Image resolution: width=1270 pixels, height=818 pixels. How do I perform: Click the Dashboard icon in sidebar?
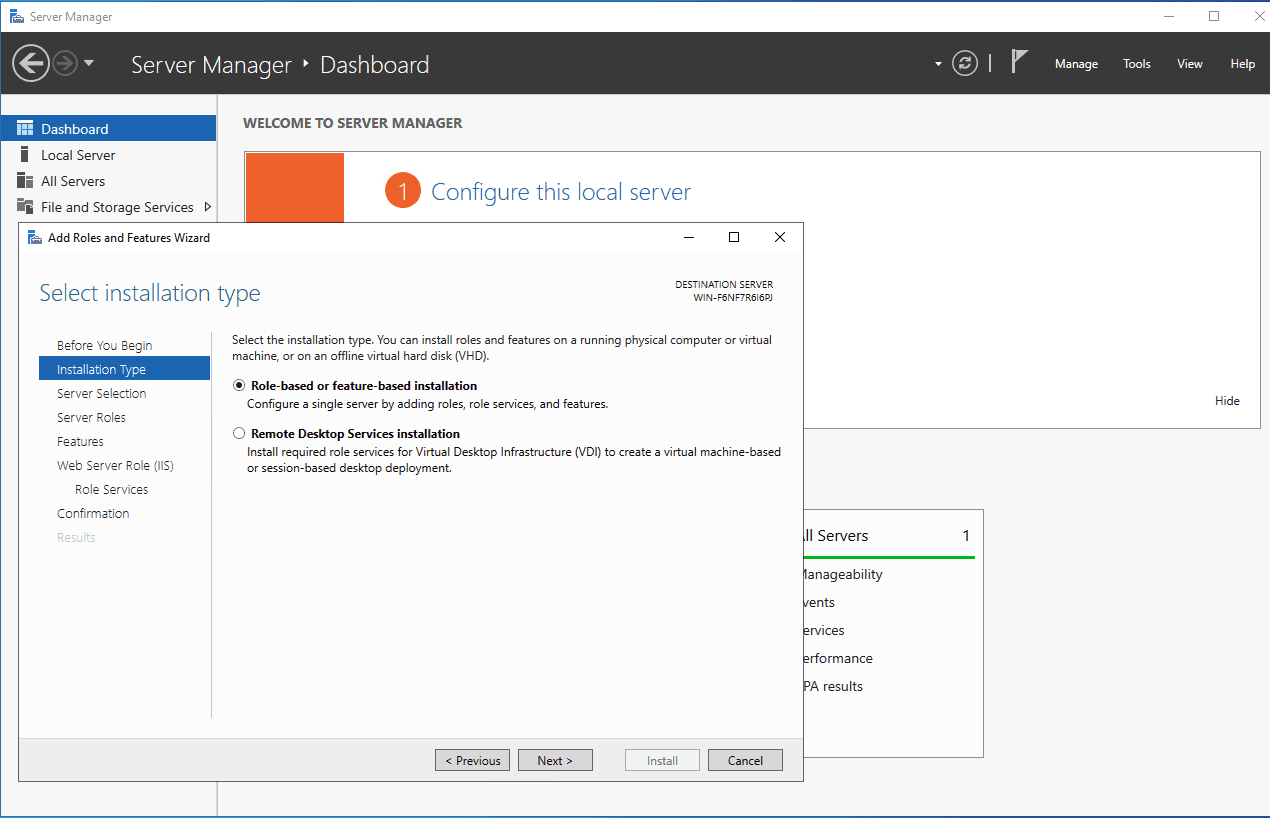pos(25,129)
